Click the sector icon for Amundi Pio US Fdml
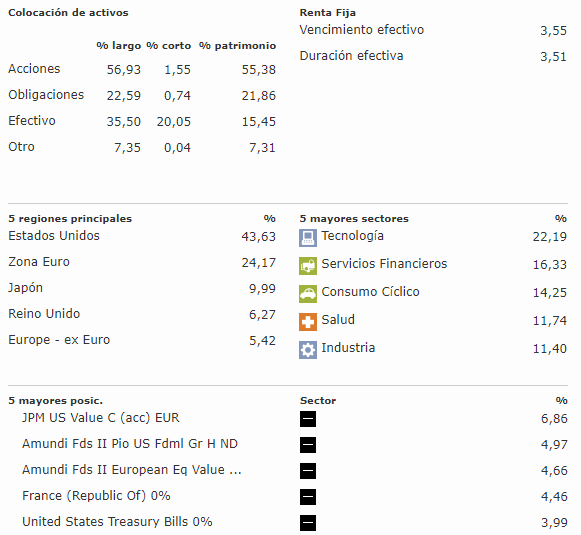This screenshot has width=581, height=535. tap(308, 445)
